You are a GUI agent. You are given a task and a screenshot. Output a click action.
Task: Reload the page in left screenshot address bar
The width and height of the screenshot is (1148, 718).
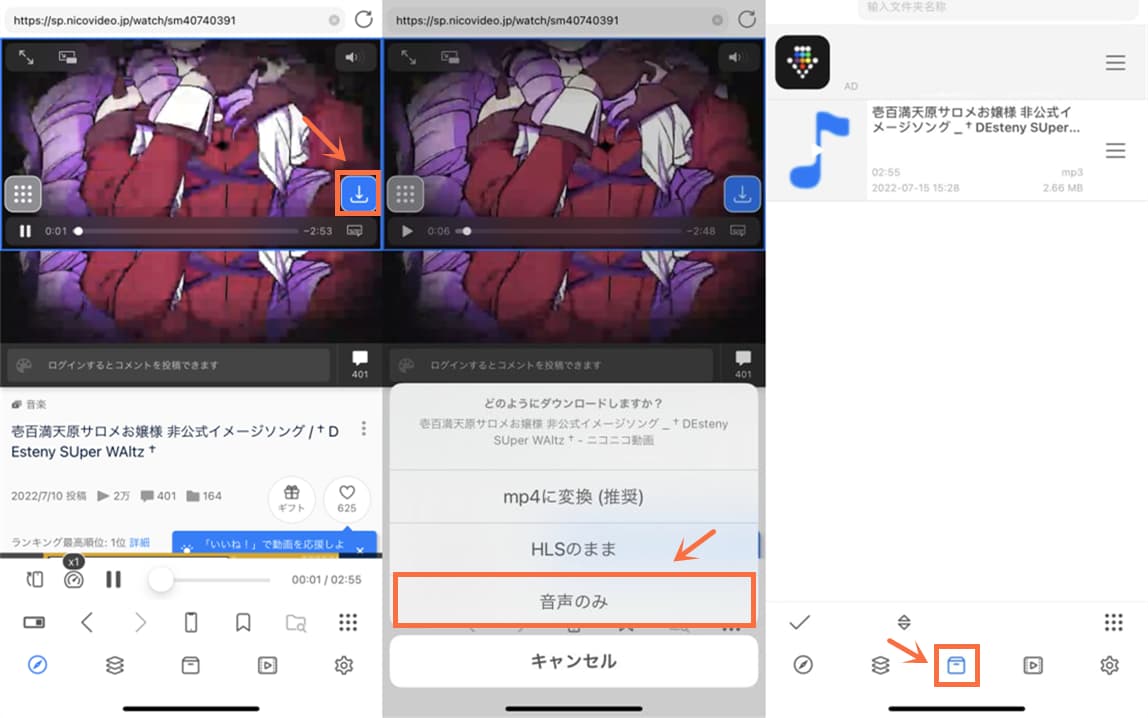coord(364,20)
